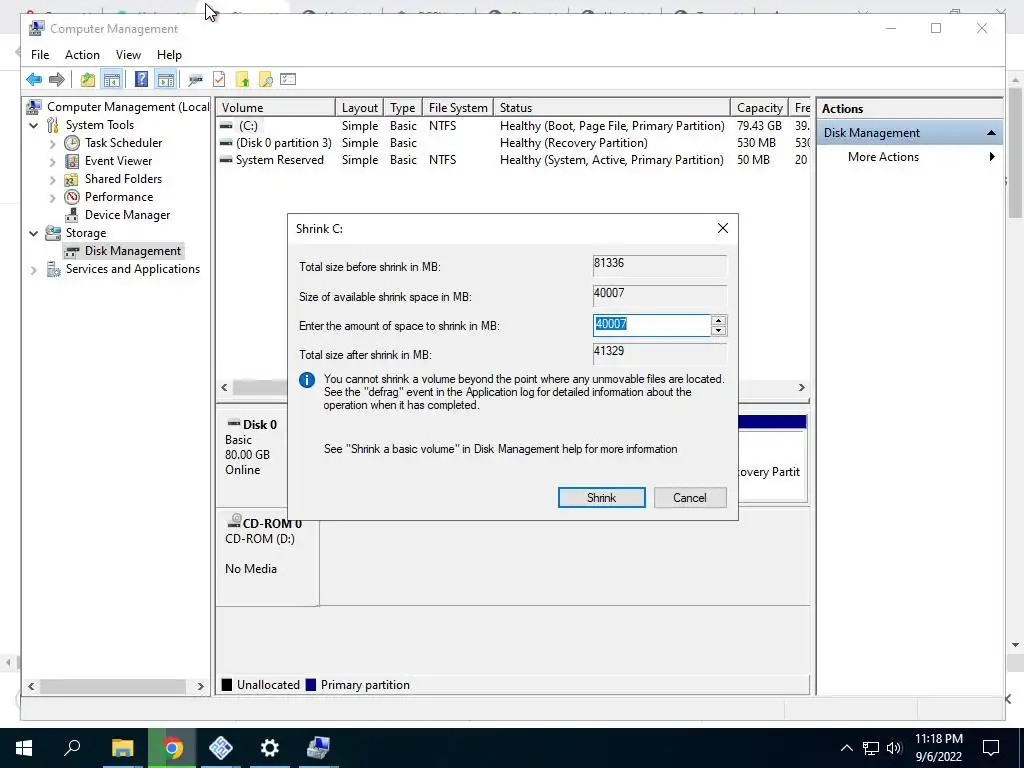Viewport: 1024px width, 768px height.
Task: Click the connect disk toolbar icon
Action: 195,80
